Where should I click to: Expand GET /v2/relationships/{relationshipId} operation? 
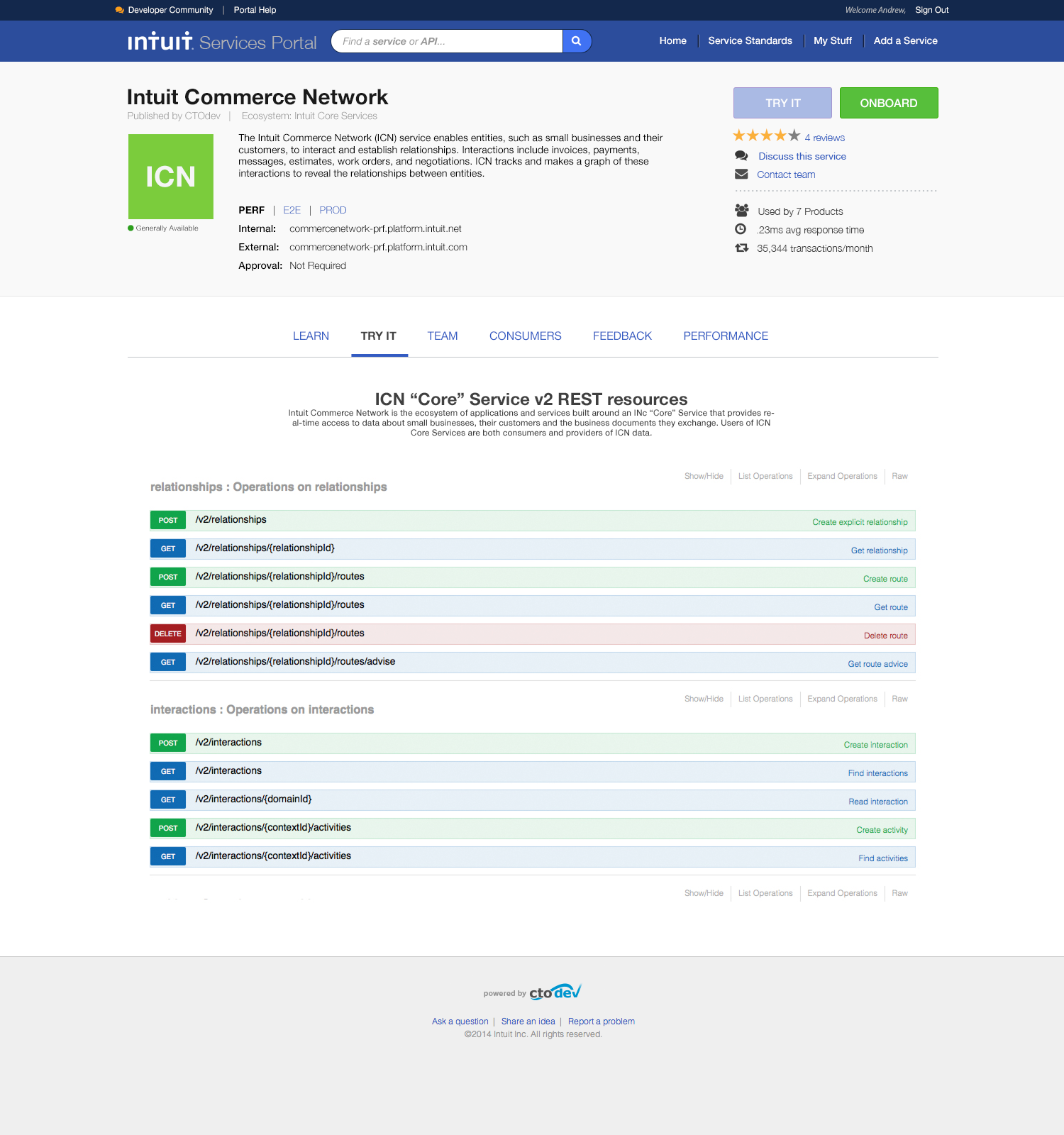pos(533,548)
